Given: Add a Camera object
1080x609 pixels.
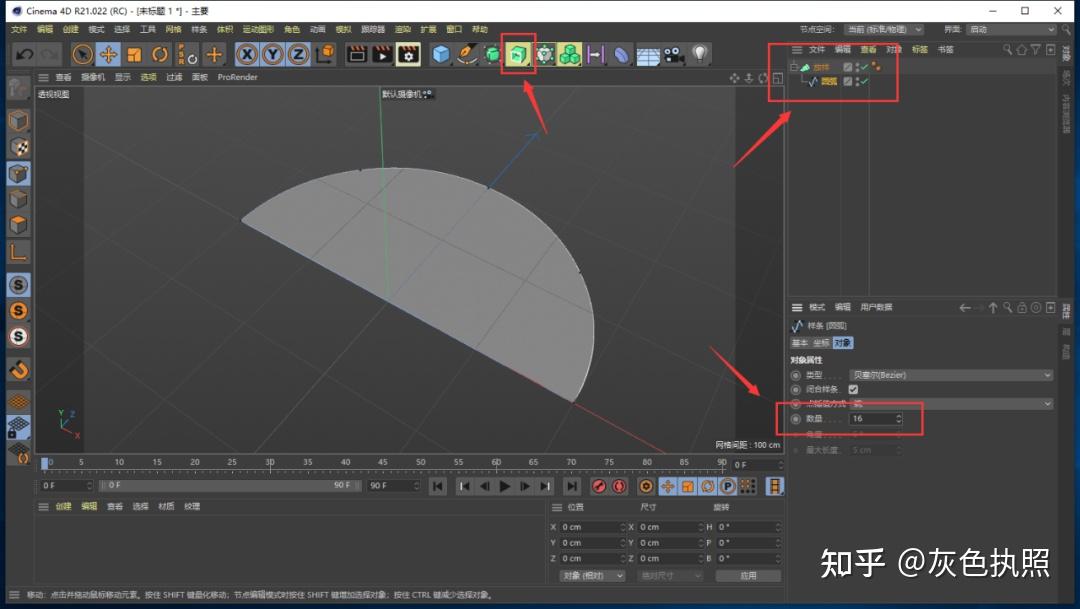Looking at the screenshot, I should pos(674,54).
